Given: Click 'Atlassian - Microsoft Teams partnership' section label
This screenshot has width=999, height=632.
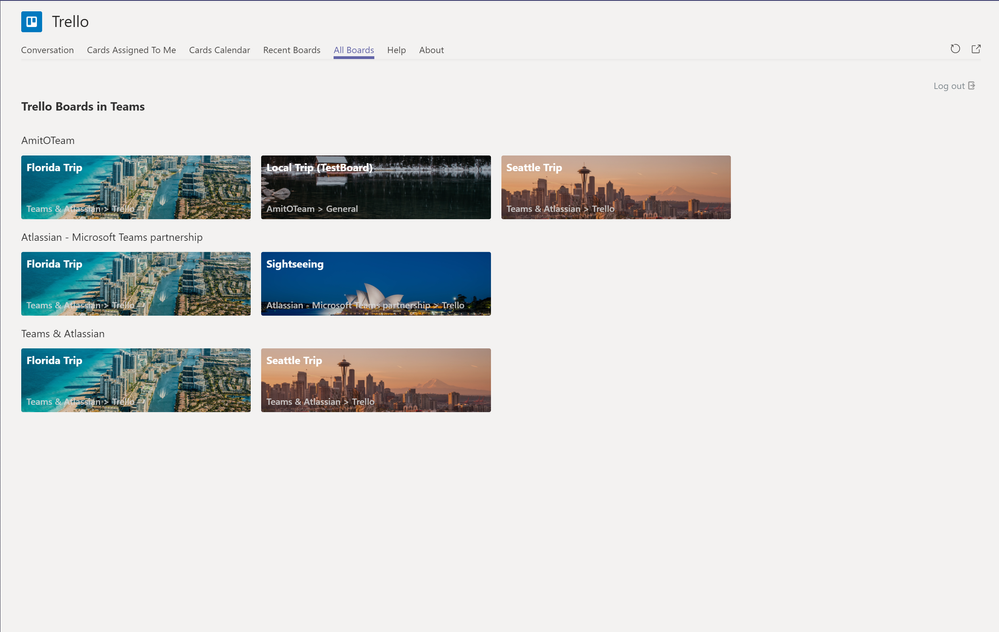Looking at the screenshot, I should click(x=111, y=237).
